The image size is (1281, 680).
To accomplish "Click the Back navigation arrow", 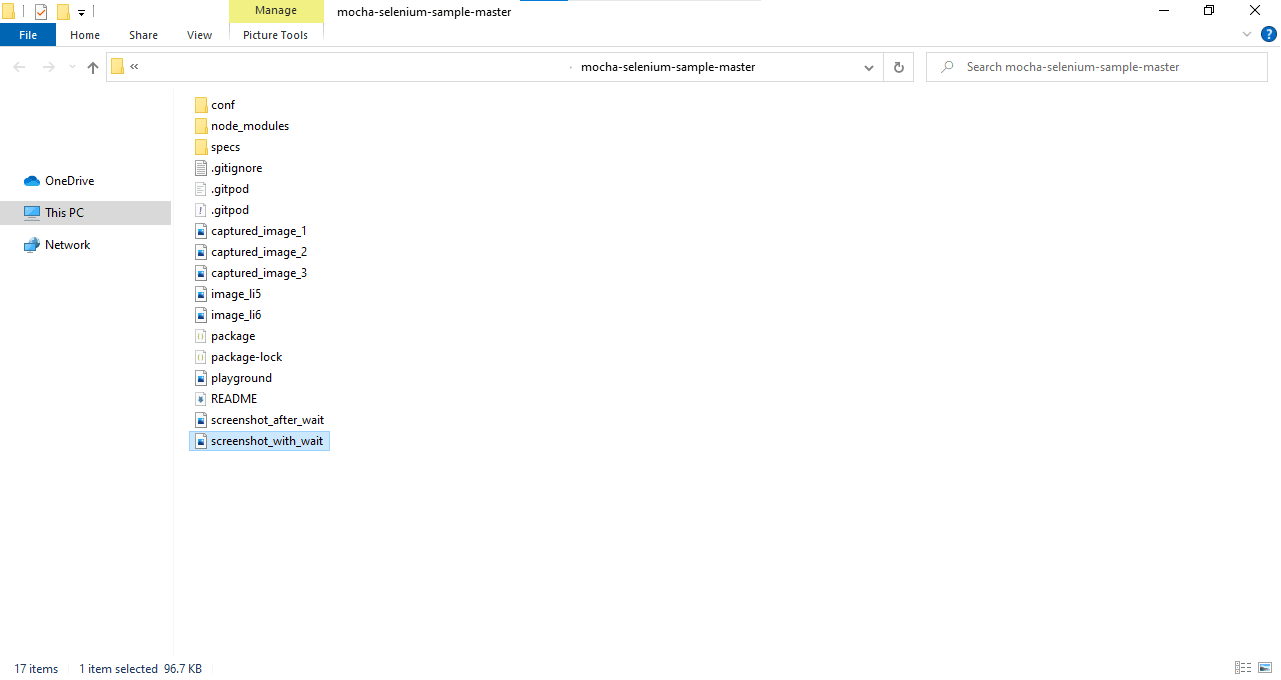I will coord(19,67).
